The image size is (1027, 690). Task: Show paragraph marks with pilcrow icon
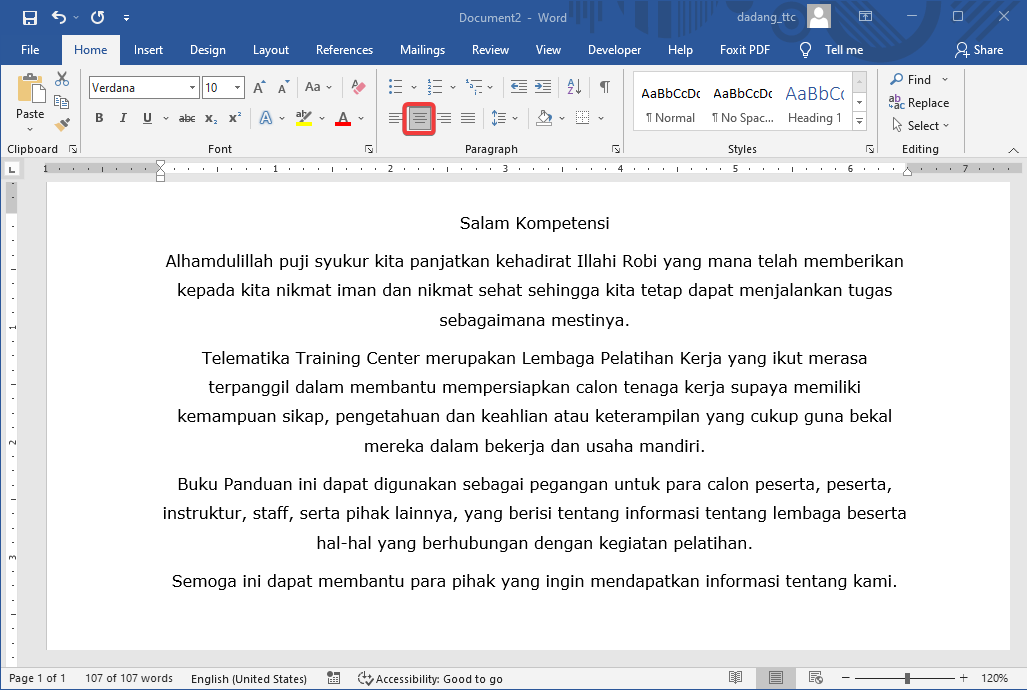pyautogui.click(x=604, y=87)
